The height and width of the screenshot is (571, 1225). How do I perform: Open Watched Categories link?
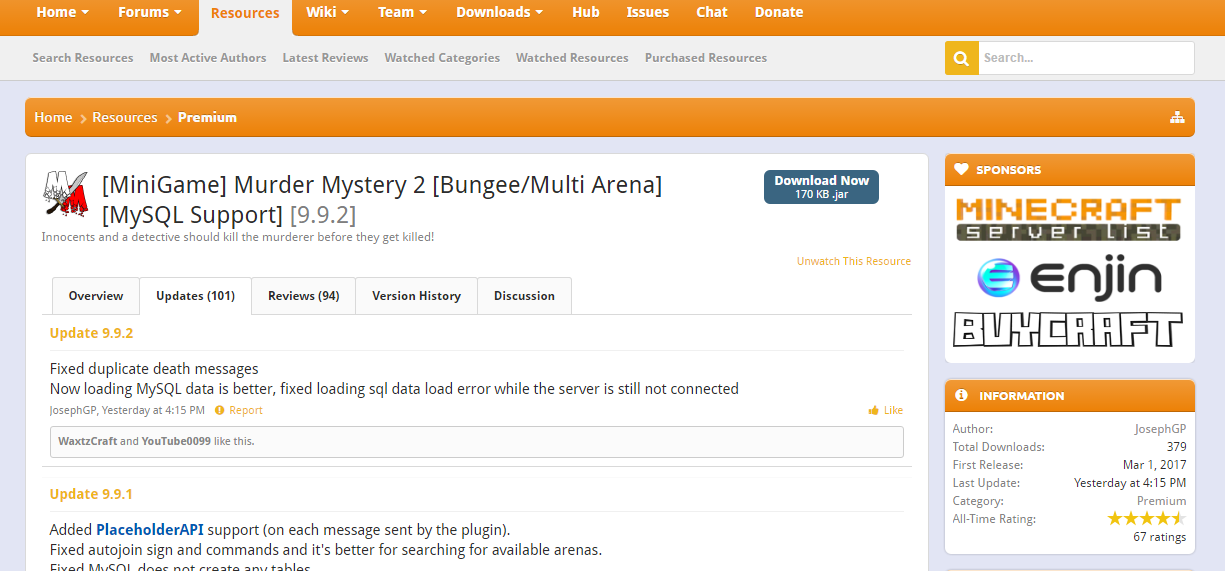pos(442,58)
